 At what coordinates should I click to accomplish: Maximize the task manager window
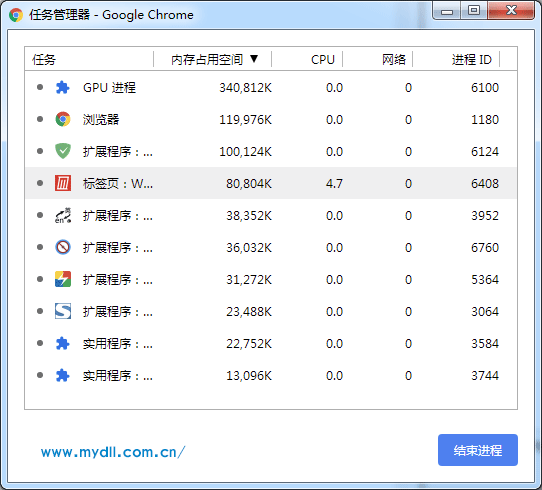tap(474, 11)
